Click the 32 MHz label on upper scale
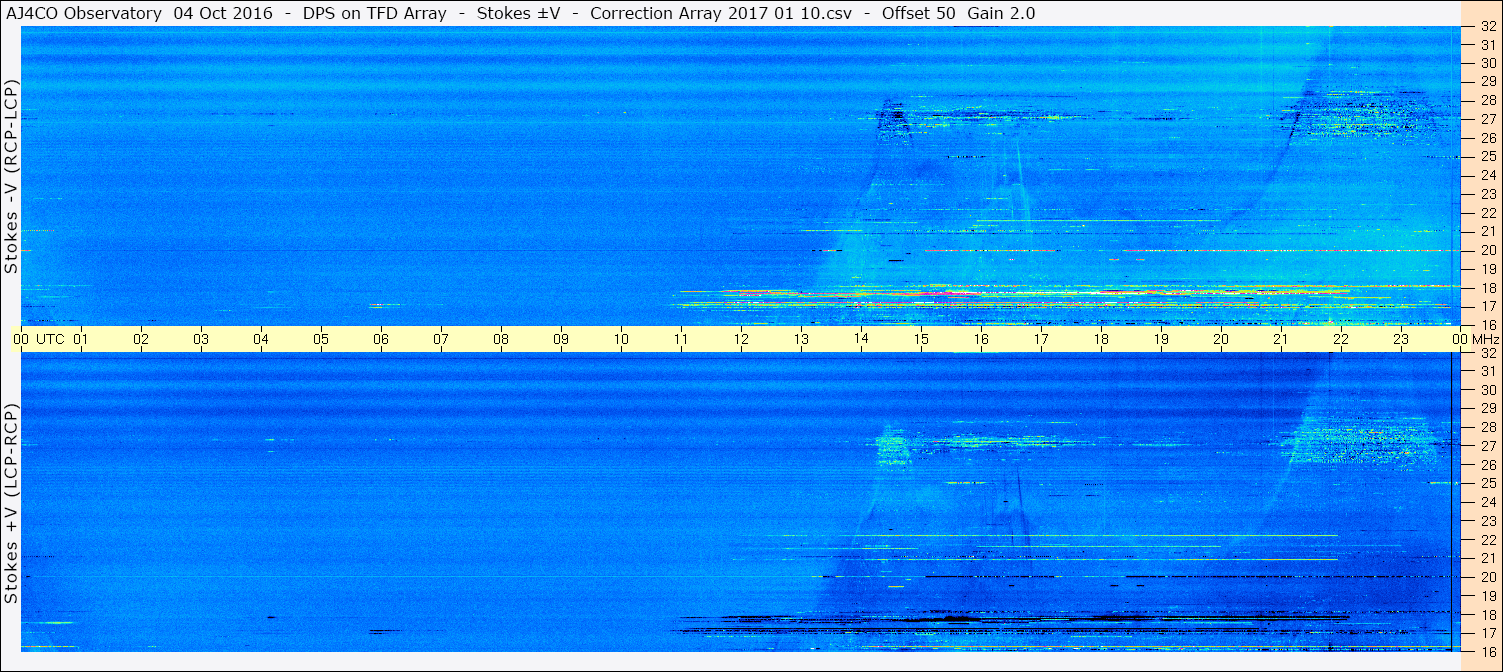1503x672 pixels. tap(1487, 26)
